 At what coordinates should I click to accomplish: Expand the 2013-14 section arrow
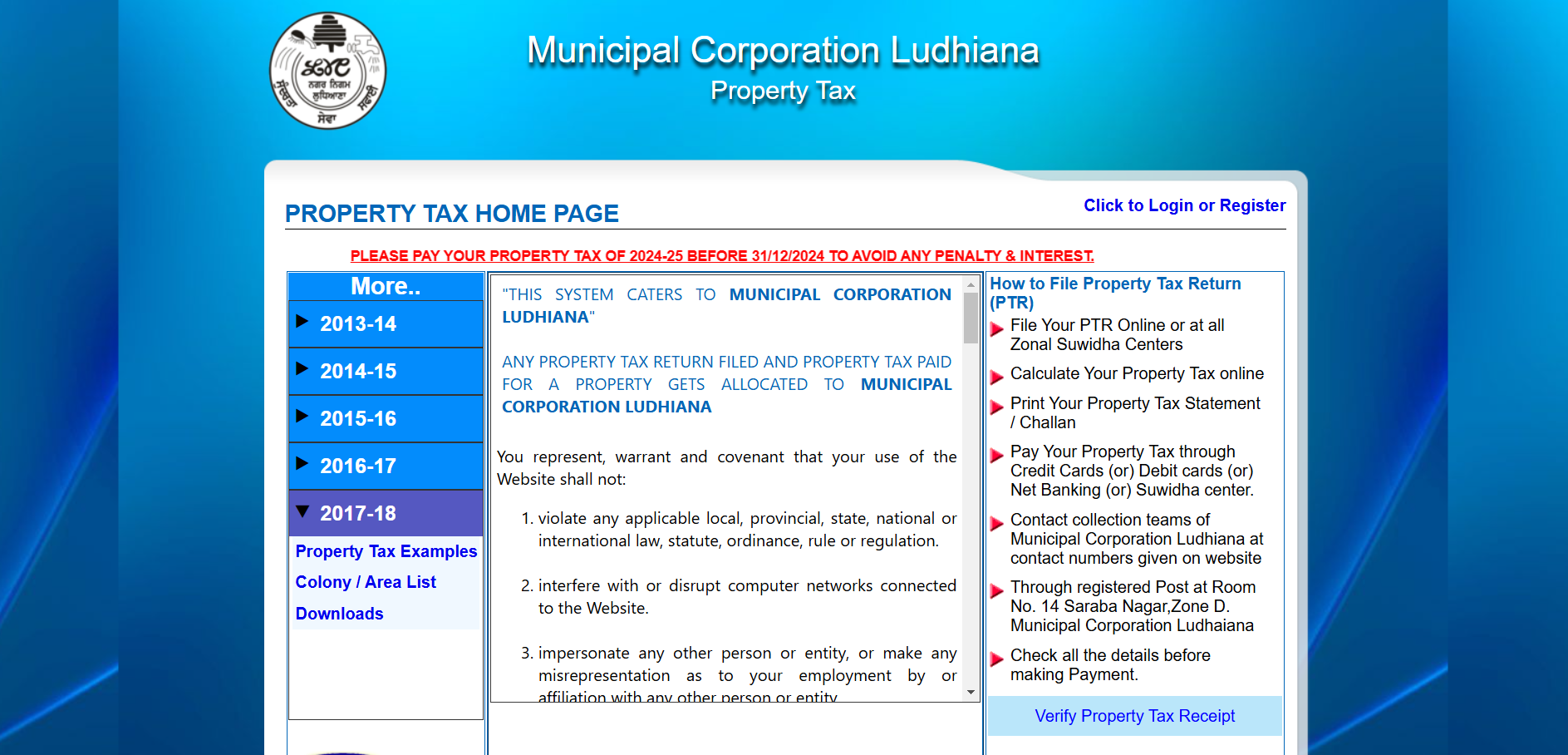point(302,322)
